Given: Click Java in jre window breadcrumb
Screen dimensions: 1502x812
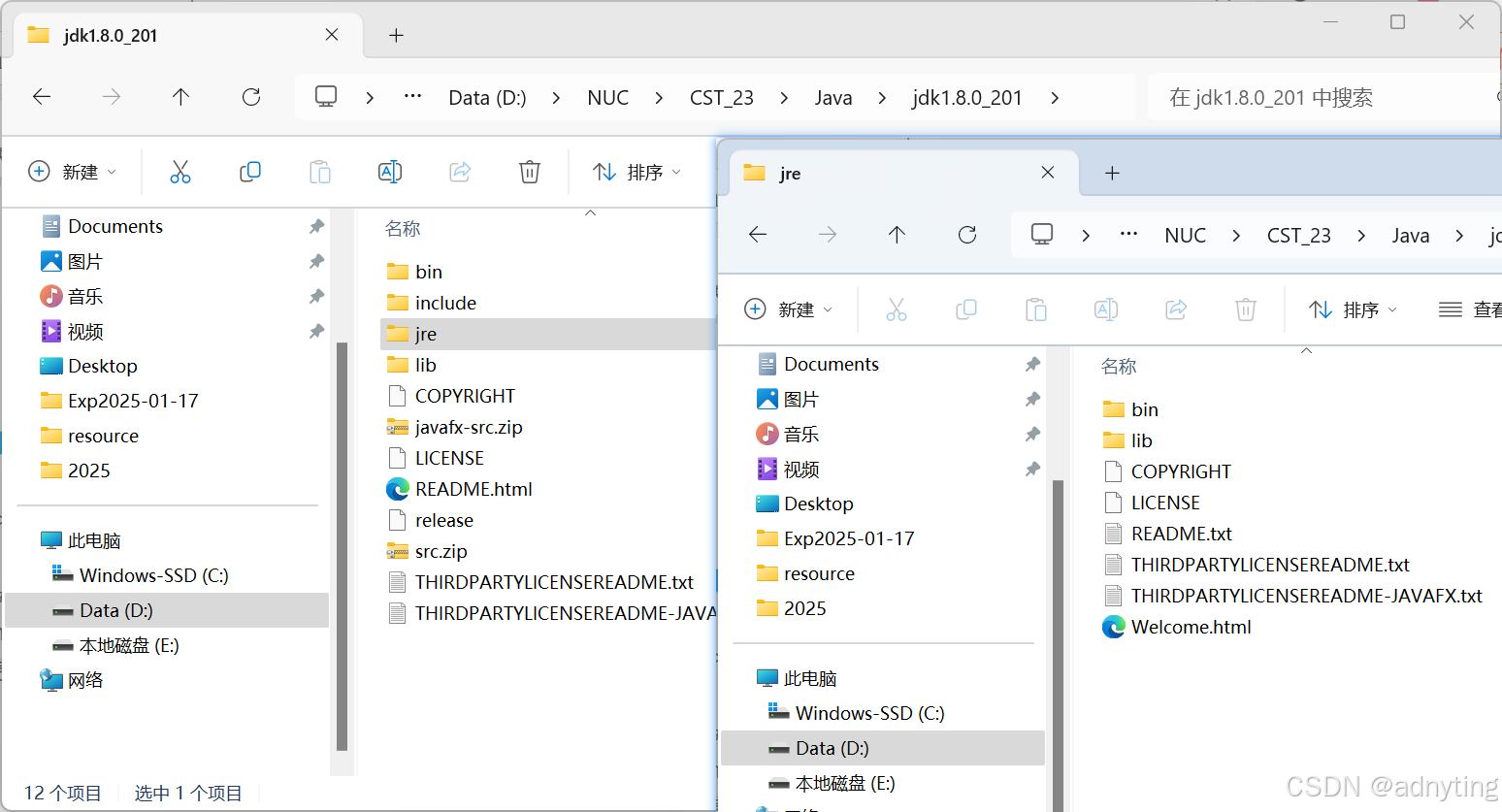Looking at the screenshot, I should tap(1411, 235).
